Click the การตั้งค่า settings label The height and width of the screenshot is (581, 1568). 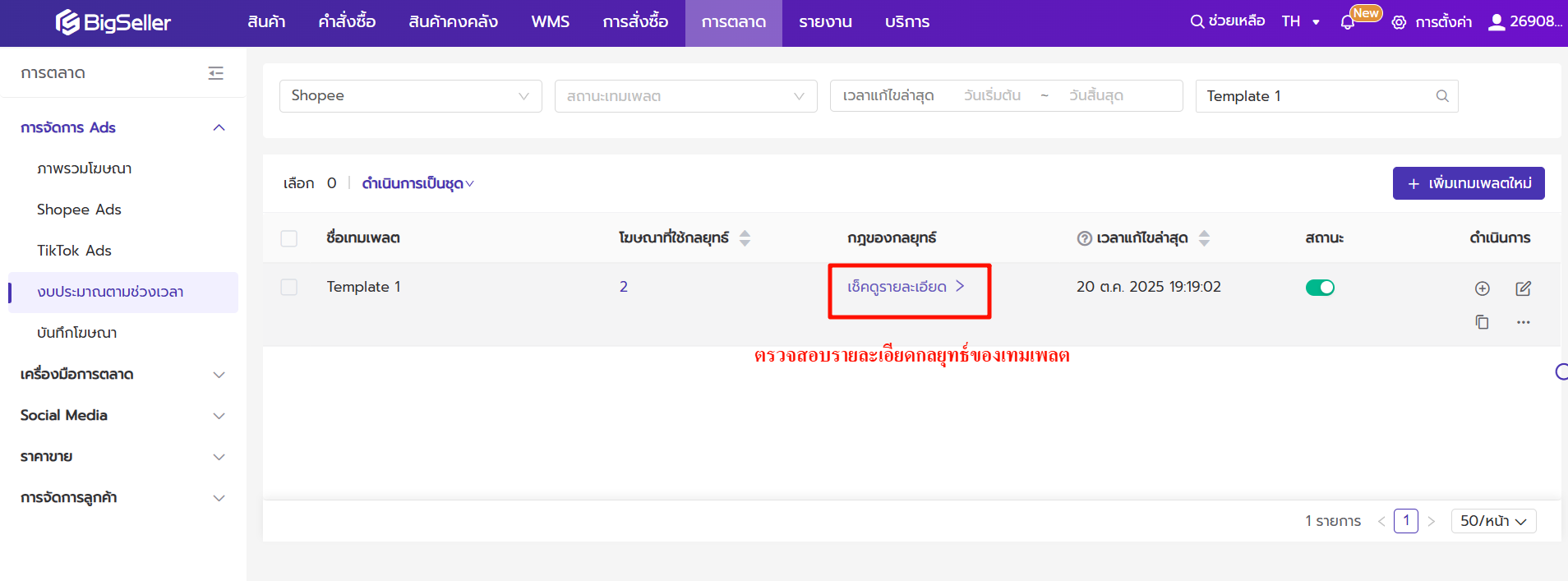(x=1443, y=22)
